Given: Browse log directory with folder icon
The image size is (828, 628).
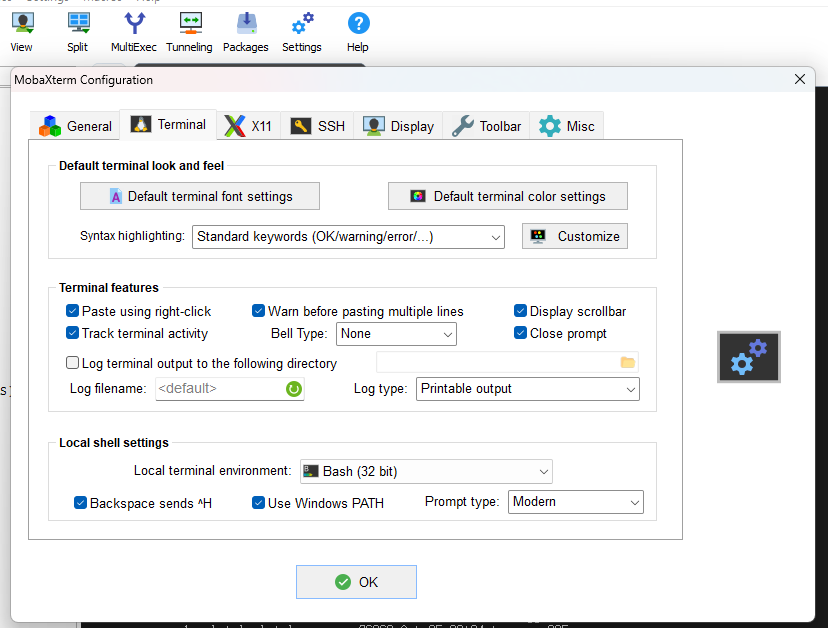Looking at the screenshot, I should click(627, 362).
